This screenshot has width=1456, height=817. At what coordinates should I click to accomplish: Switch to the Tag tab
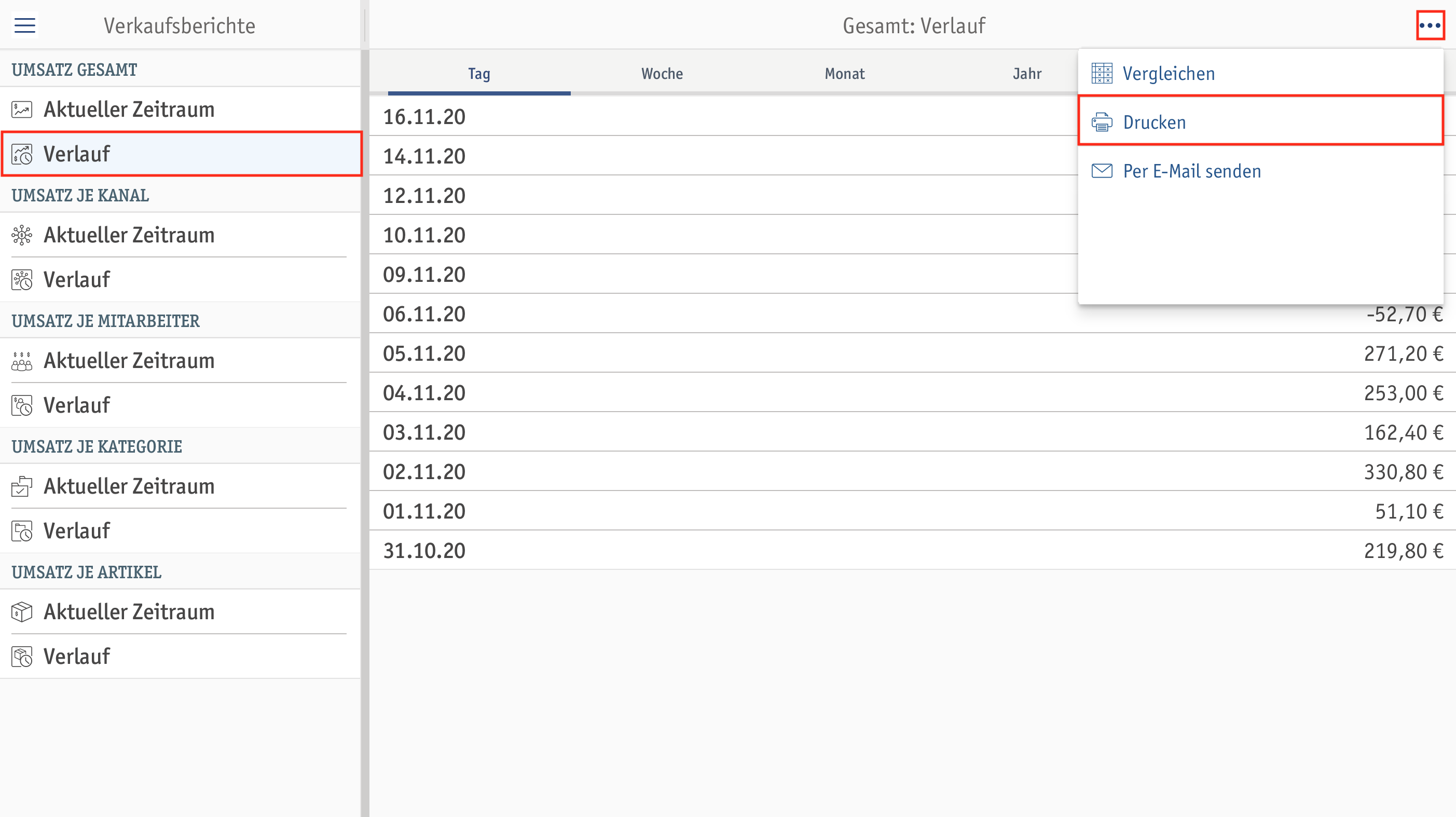click(479, 74)
